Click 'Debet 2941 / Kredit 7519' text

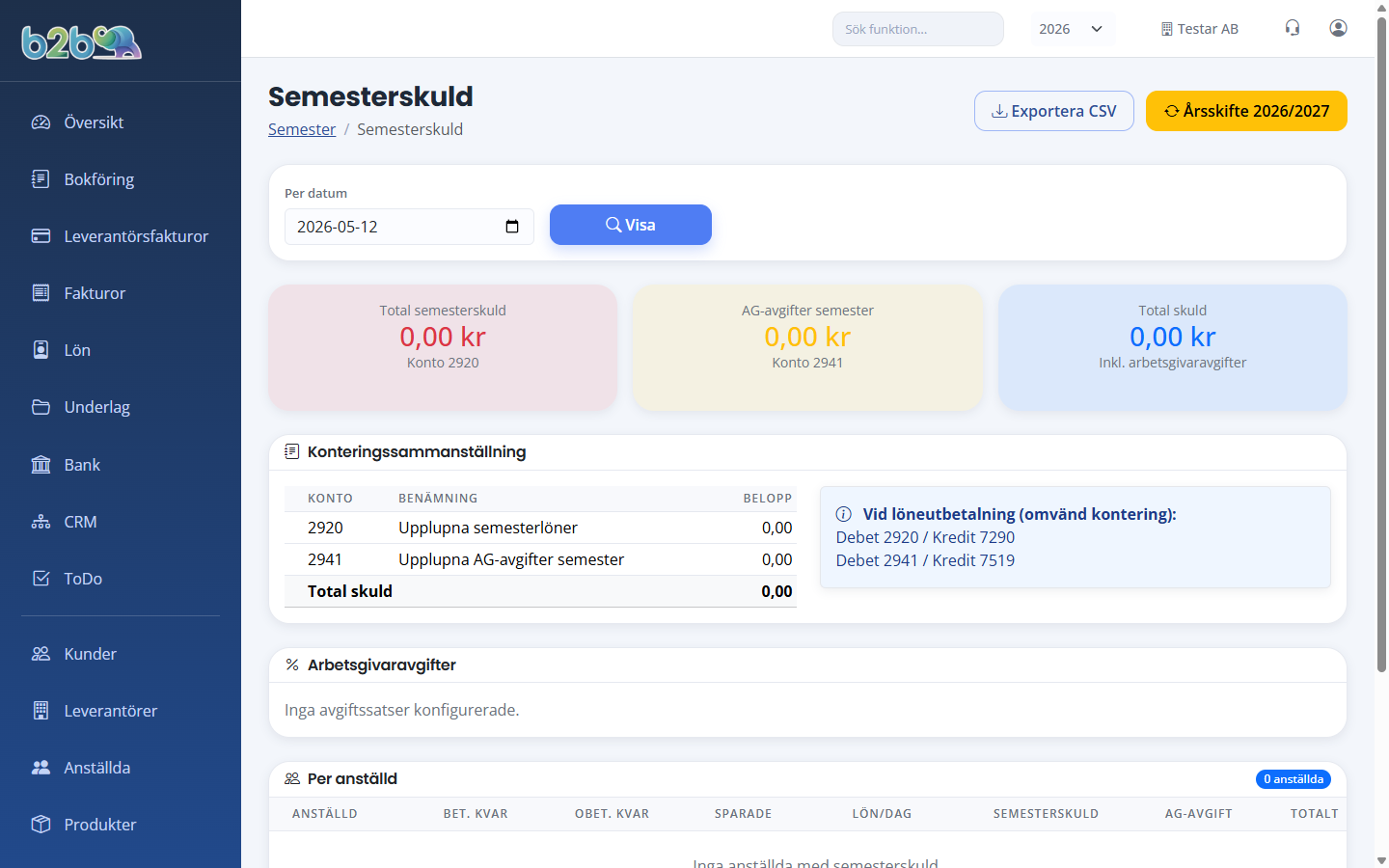(925, 560)
